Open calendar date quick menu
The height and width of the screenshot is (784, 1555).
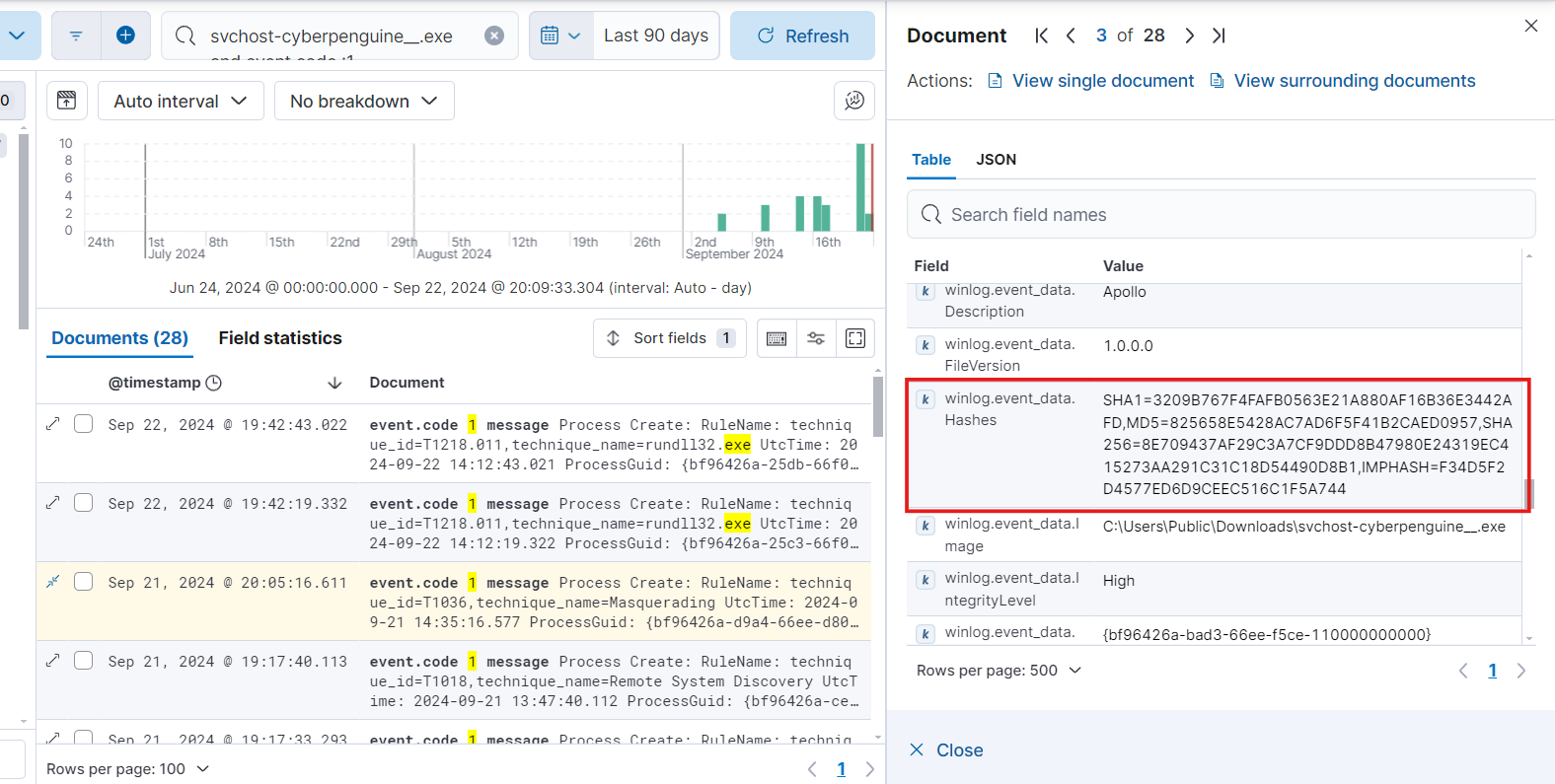tap(560, 36)
